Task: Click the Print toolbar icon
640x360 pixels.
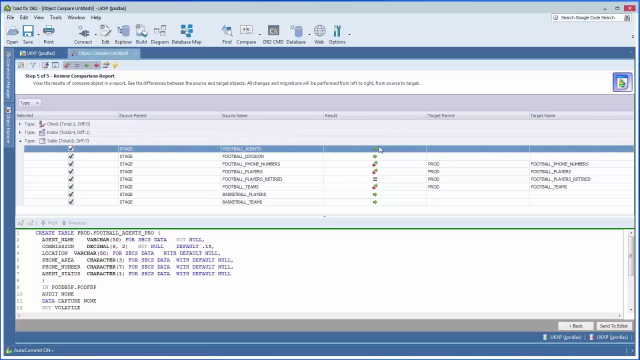Action: pyautogui.click(x=49, y=34)
